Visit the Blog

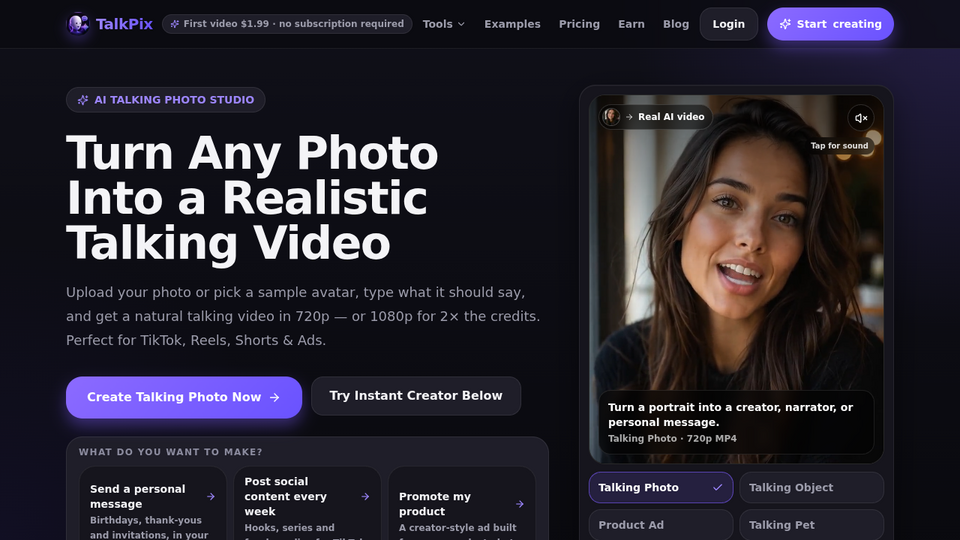[676, 24]
